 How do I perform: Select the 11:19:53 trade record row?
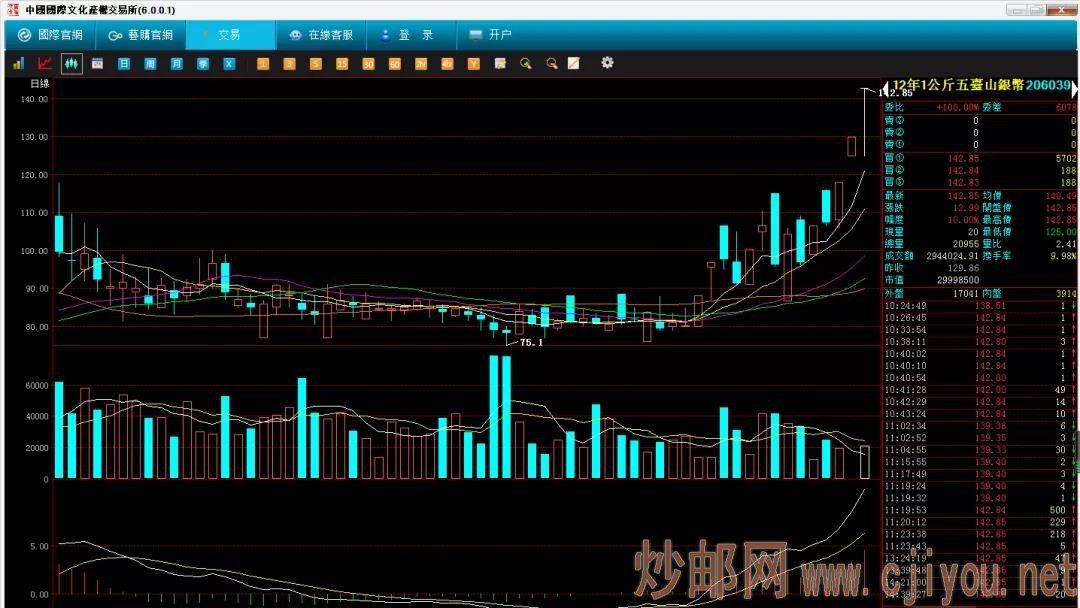tap(979, 510)
